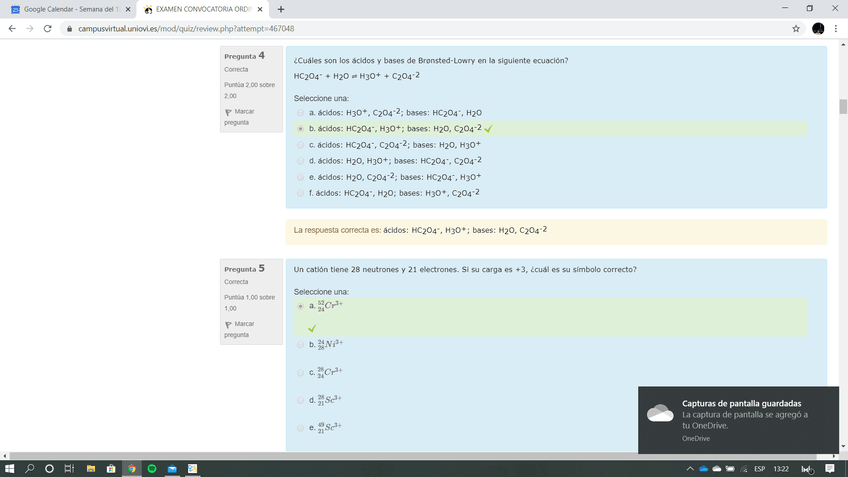Click the Chrome profile avatar
Viewport: 848px width, 477px height.
pyautogui.click(x=818, y=29)
